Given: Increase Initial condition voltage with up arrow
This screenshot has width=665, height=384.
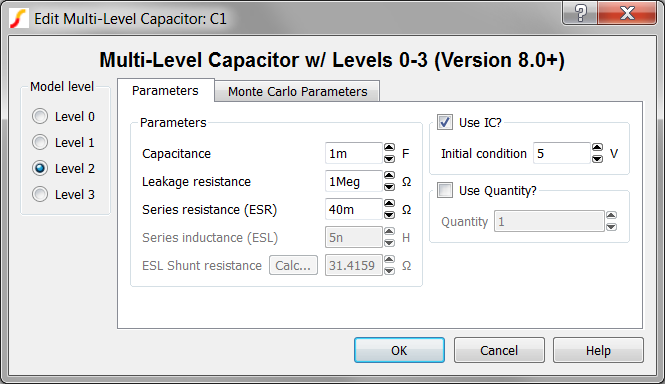Looking at the screenshot, I should [597, 148].
